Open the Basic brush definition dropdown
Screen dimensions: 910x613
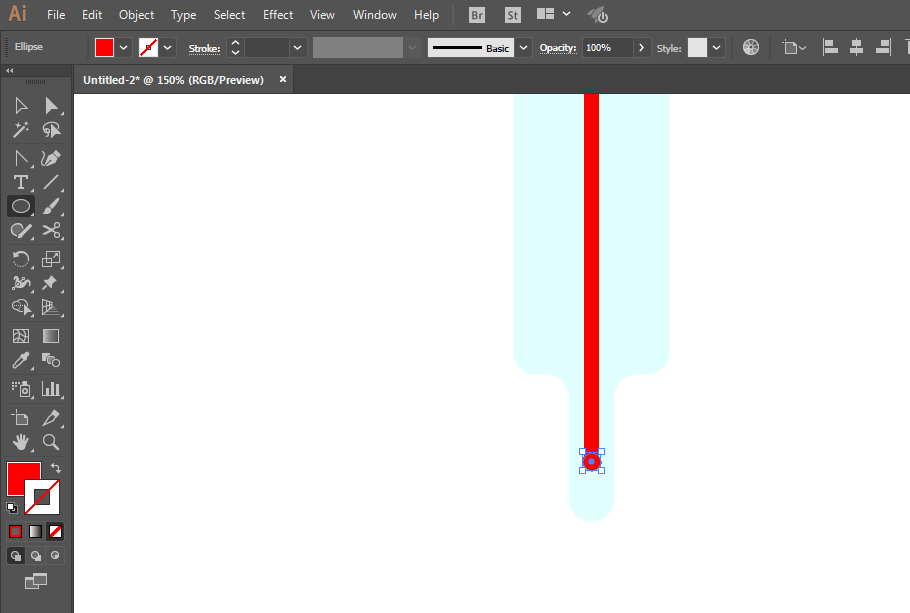(523, 48)
